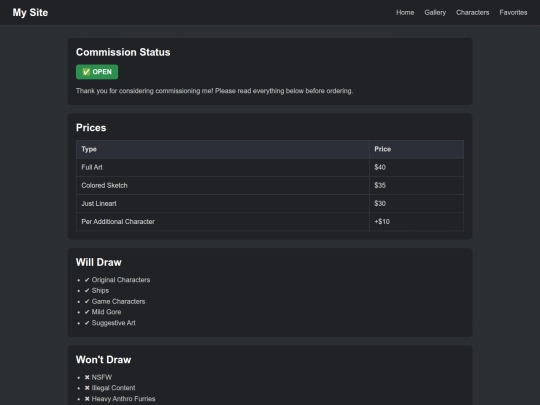This screenshot has height=405, width=540.
Task: Open the Home nav link
Action: pos(405,12)
